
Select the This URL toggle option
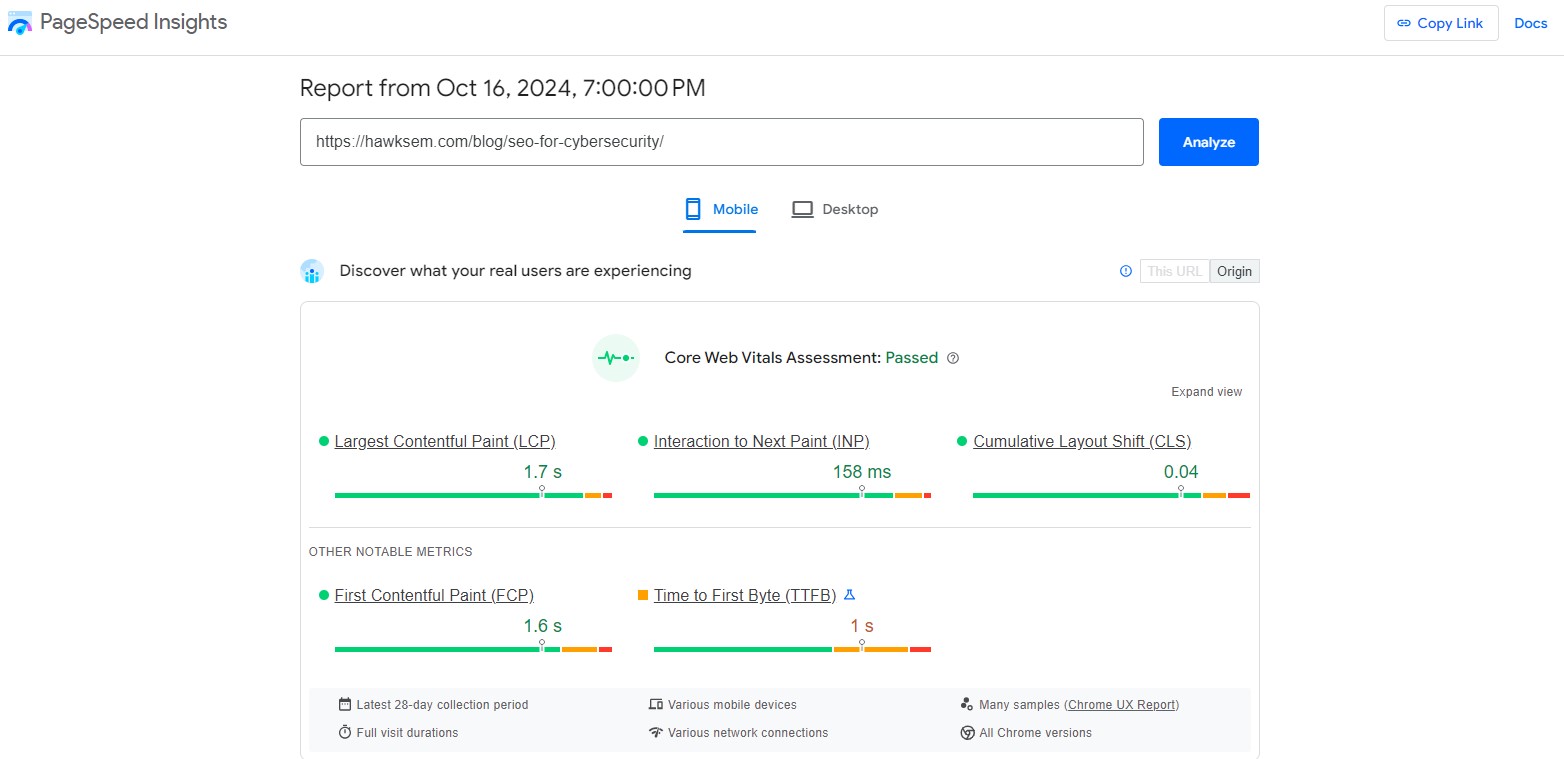coord(1175,271)
